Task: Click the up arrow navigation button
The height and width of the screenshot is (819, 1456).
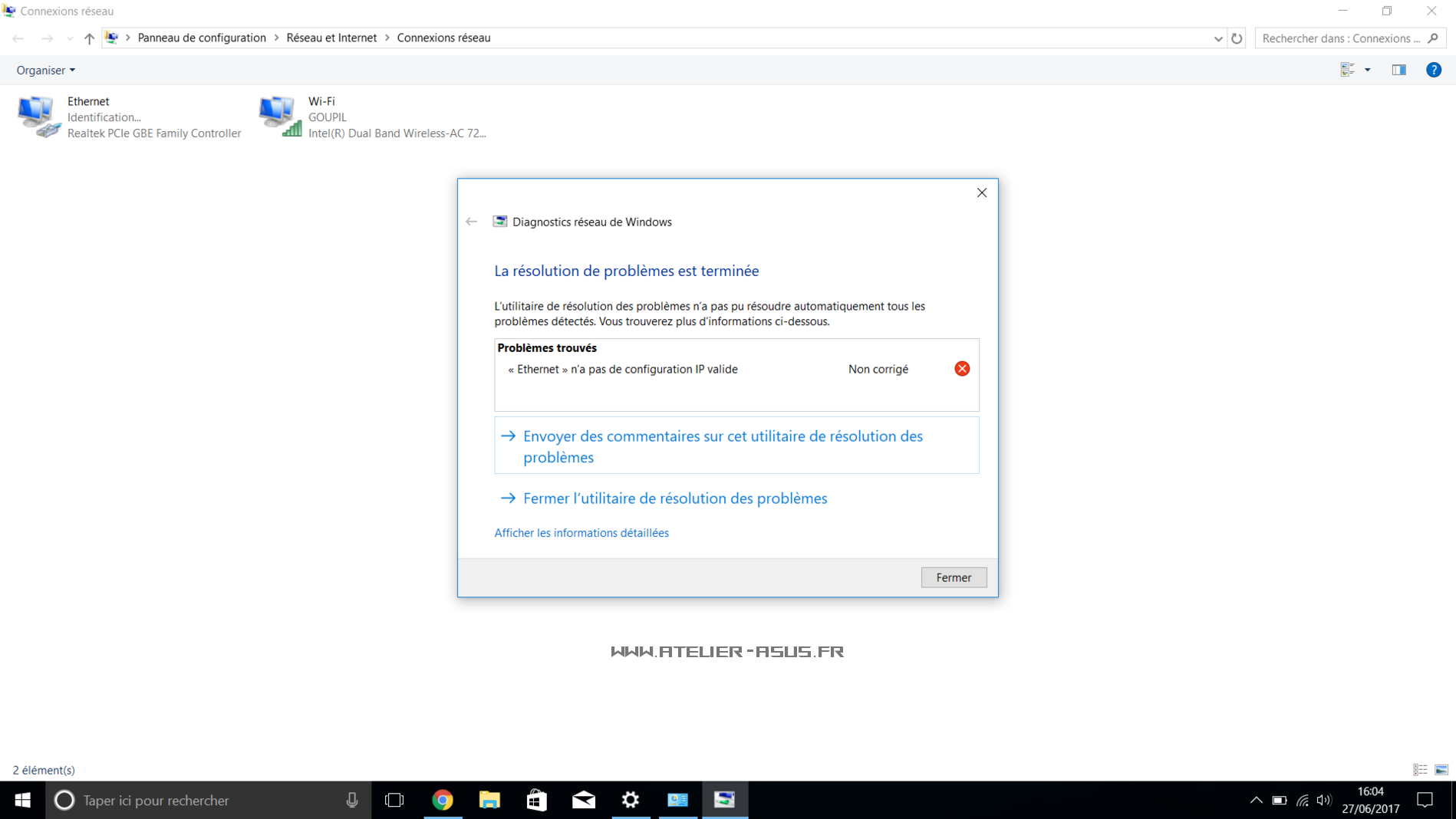Action: coord(89,38)
